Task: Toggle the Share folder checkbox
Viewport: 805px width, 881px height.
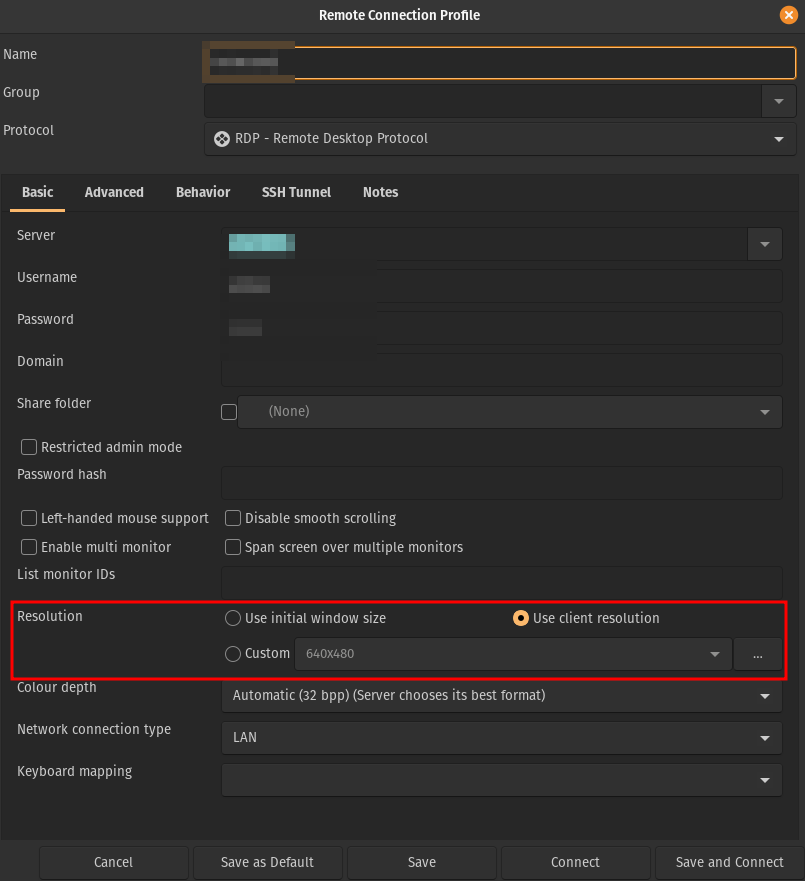Action: (x=229, y=411)
